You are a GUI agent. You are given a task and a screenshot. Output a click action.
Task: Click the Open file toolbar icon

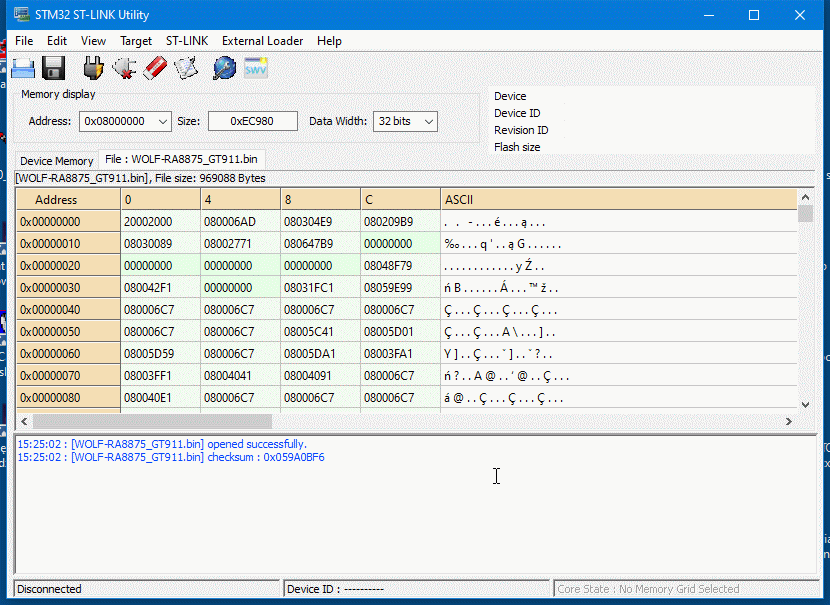pyautogui.click(x=23, y=68)
